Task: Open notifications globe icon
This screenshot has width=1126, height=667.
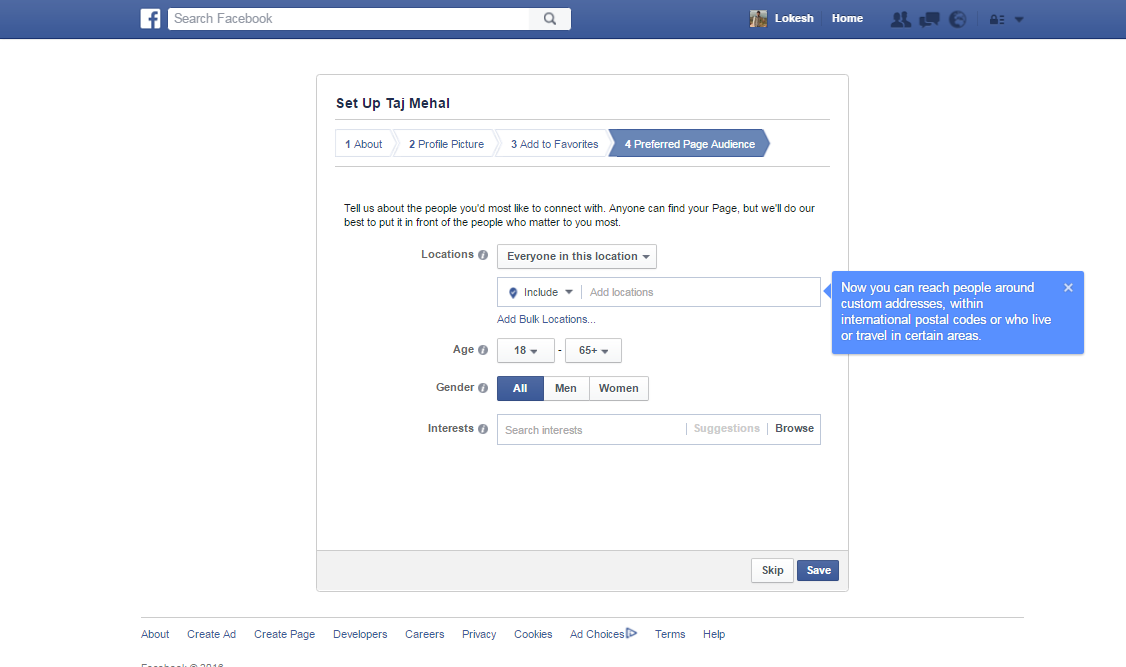Action: tap(957, 19)
